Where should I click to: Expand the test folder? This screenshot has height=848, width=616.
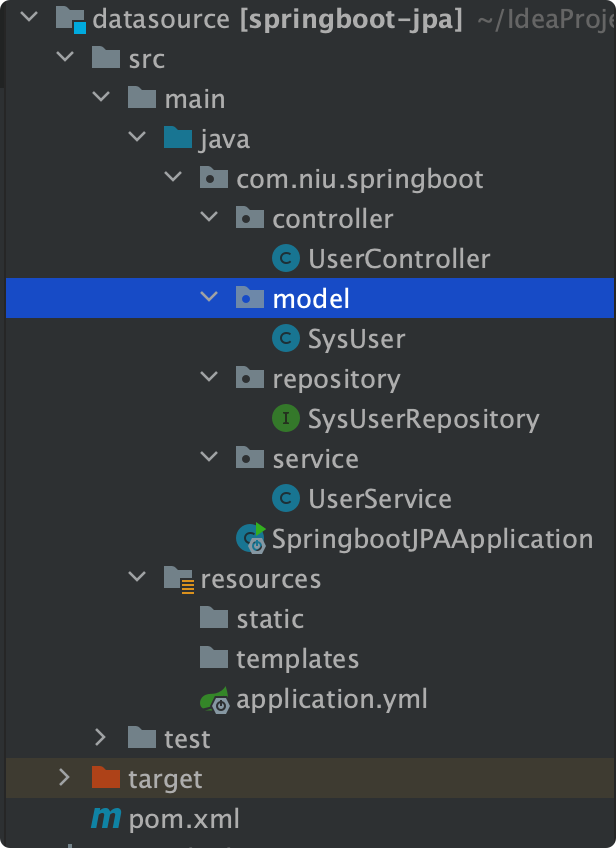[x=100, y=738]
